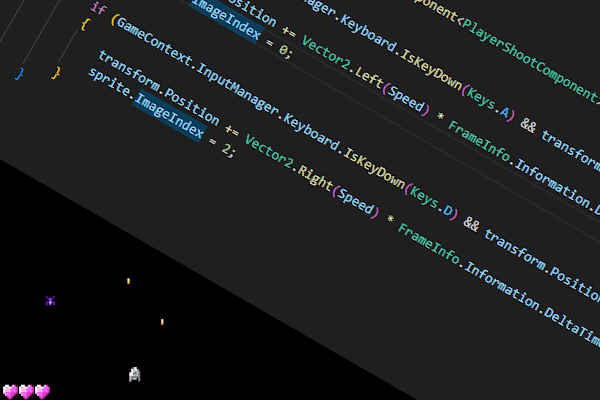Click the blue closing brace
The width and height of the screenshot is (600, 400).
coord(20,73)
